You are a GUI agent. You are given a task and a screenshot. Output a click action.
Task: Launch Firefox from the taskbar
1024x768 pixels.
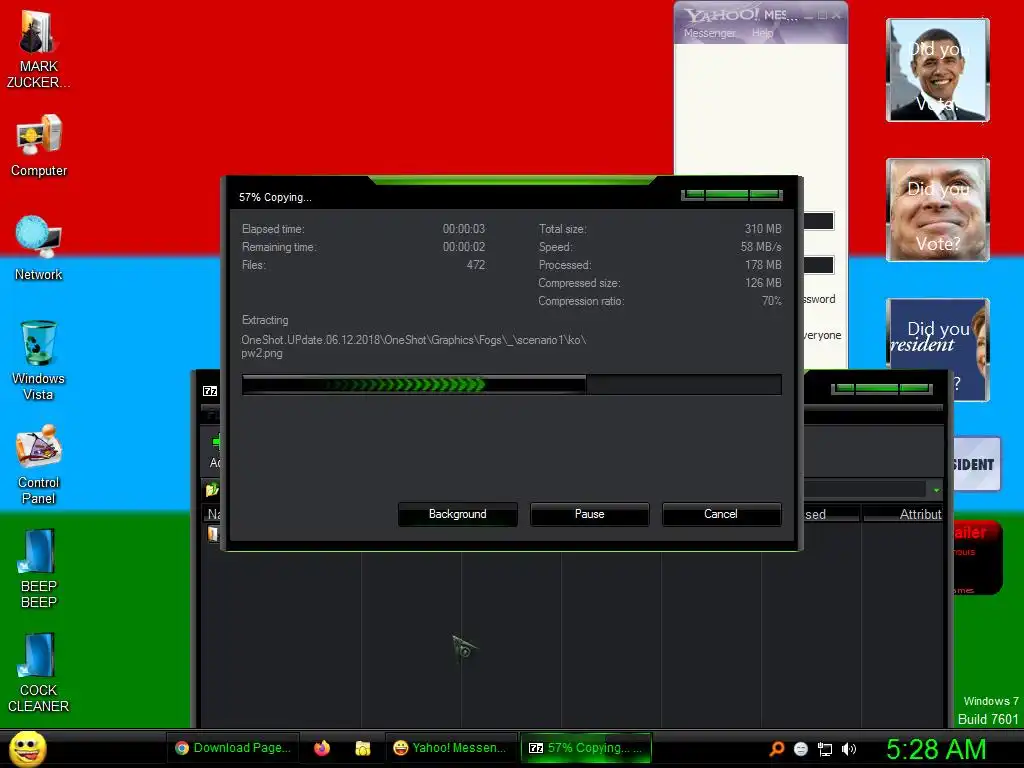322,748
